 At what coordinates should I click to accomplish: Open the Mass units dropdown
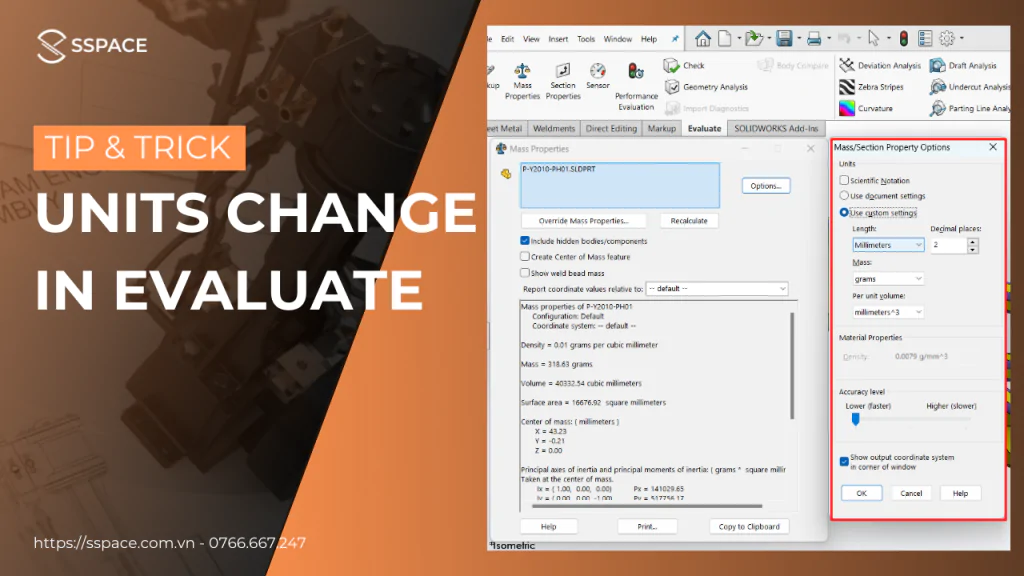coord(888,279)
